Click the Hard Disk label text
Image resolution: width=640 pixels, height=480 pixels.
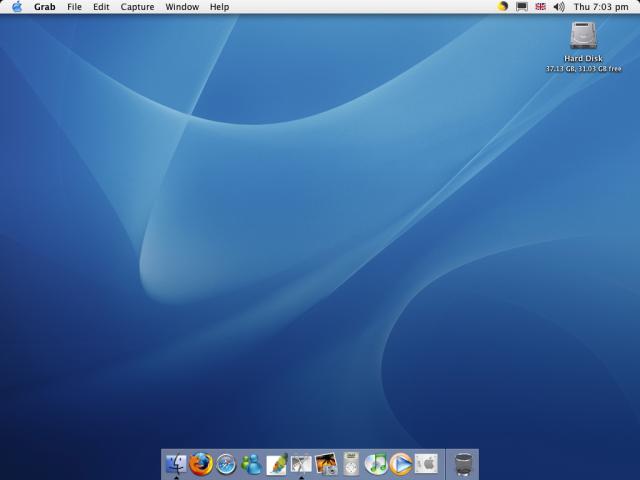coord(583,58)
